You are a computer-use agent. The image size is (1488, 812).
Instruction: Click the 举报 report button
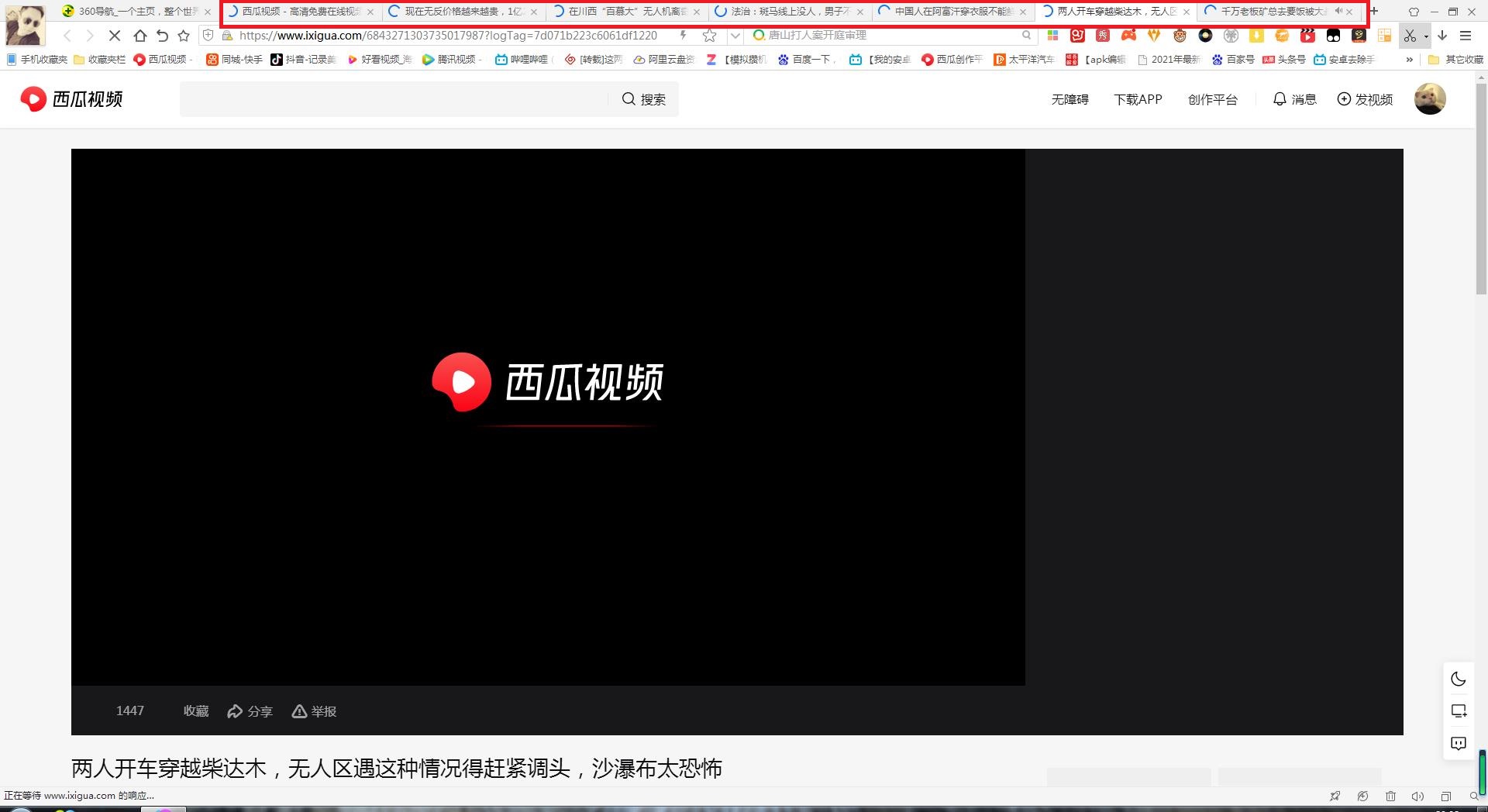[x=314, y=711]
